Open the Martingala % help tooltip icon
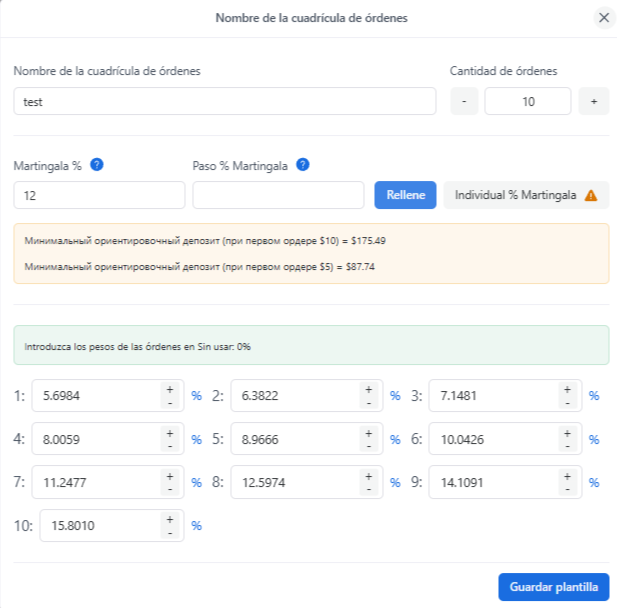 [96, 164]
